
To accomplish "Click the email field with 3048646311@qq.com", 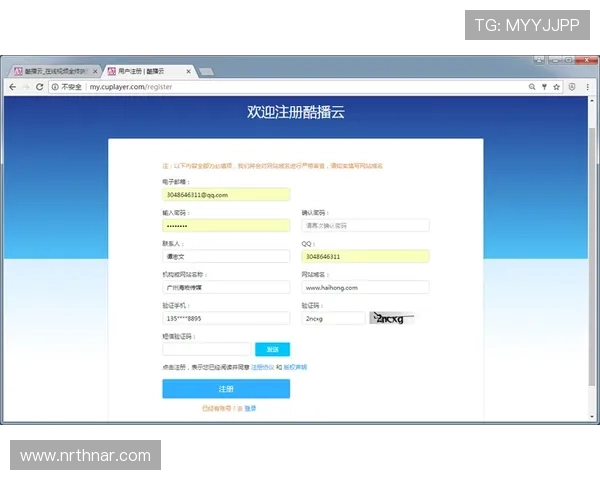I will pyautogui.click(x=226, y=194).
